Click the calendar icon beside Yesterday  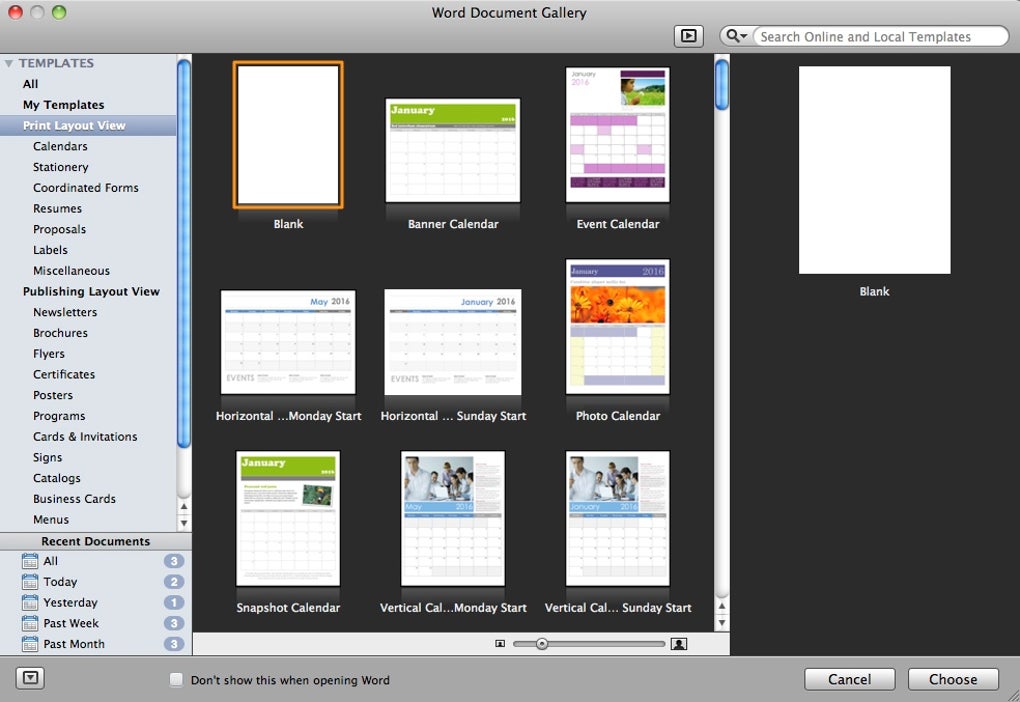(x=30, y=602)
